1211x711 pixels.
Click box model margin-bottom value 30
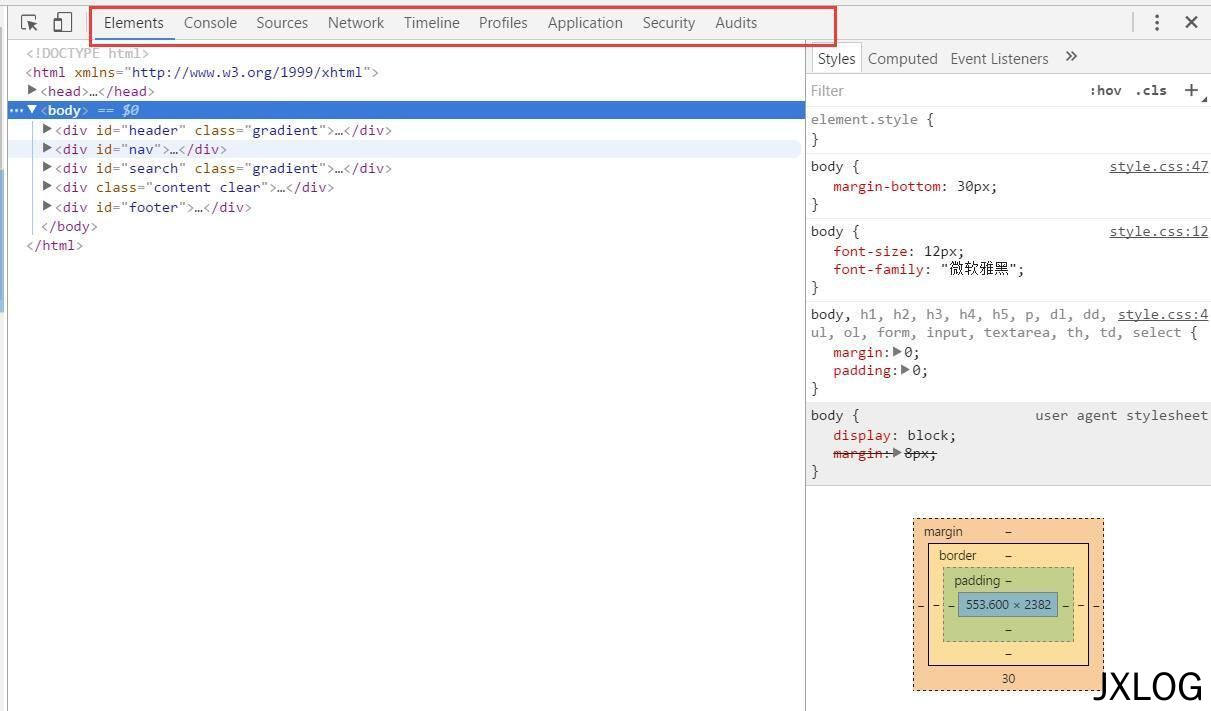(1008, 679)
